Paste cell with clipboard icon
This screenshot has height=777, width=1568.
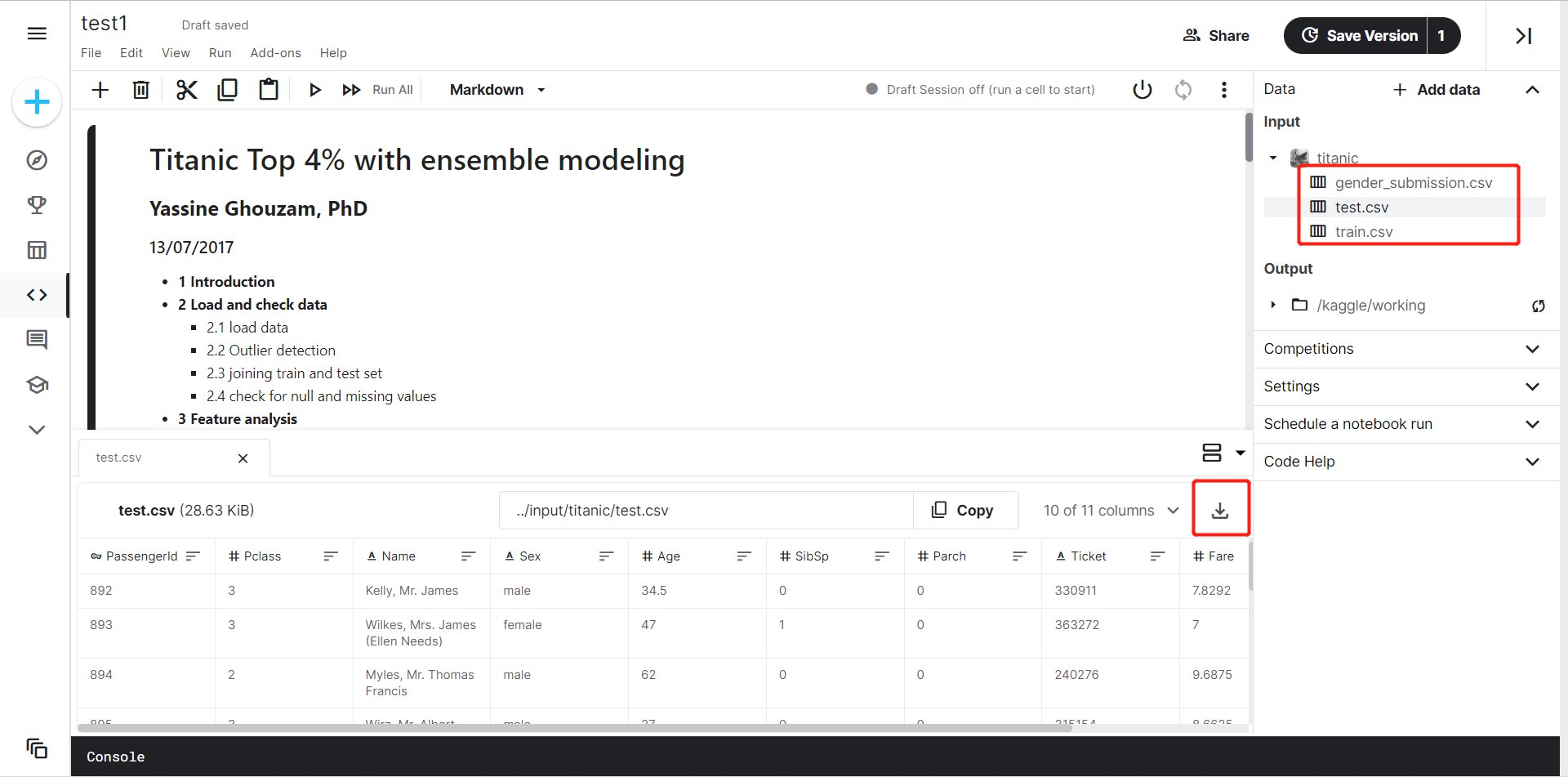point(269,89)
